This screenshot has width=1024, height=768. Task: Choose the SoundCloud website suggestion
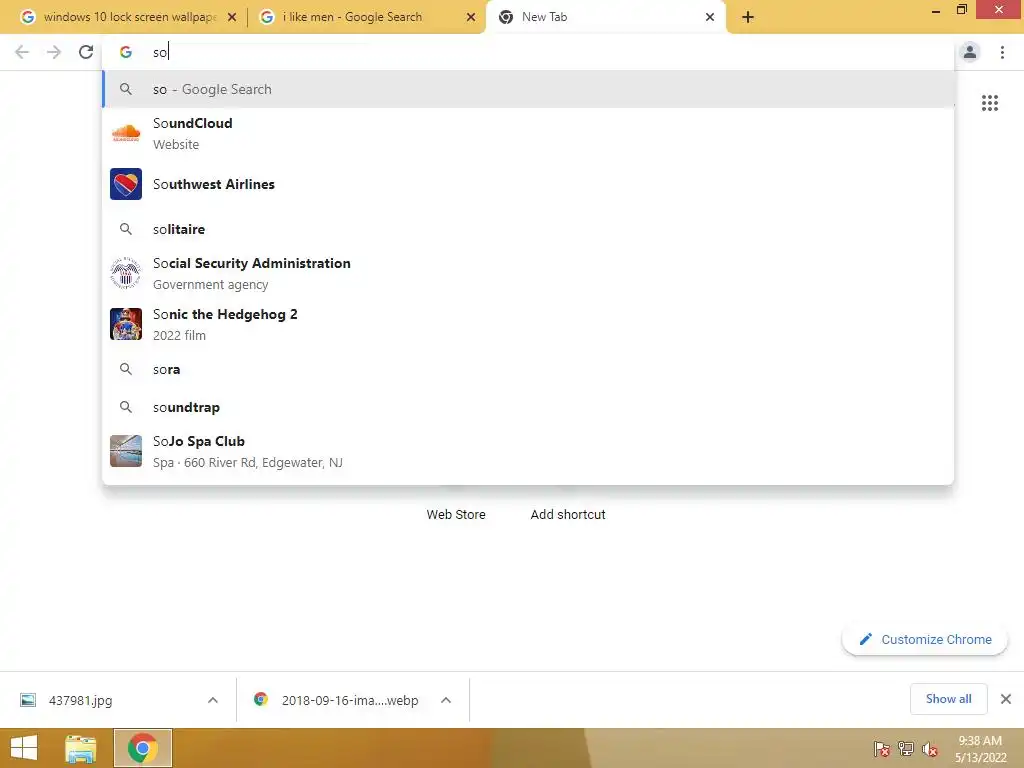point(528,133)
